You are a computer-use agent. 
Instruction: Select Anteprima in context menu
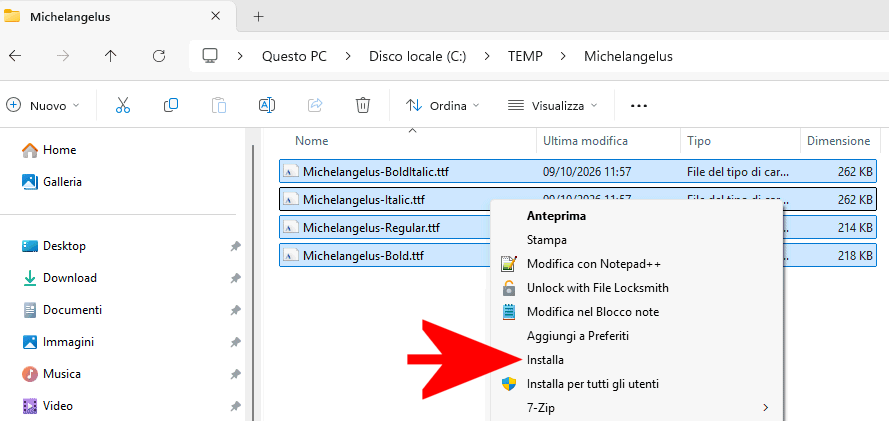(556, 216)
